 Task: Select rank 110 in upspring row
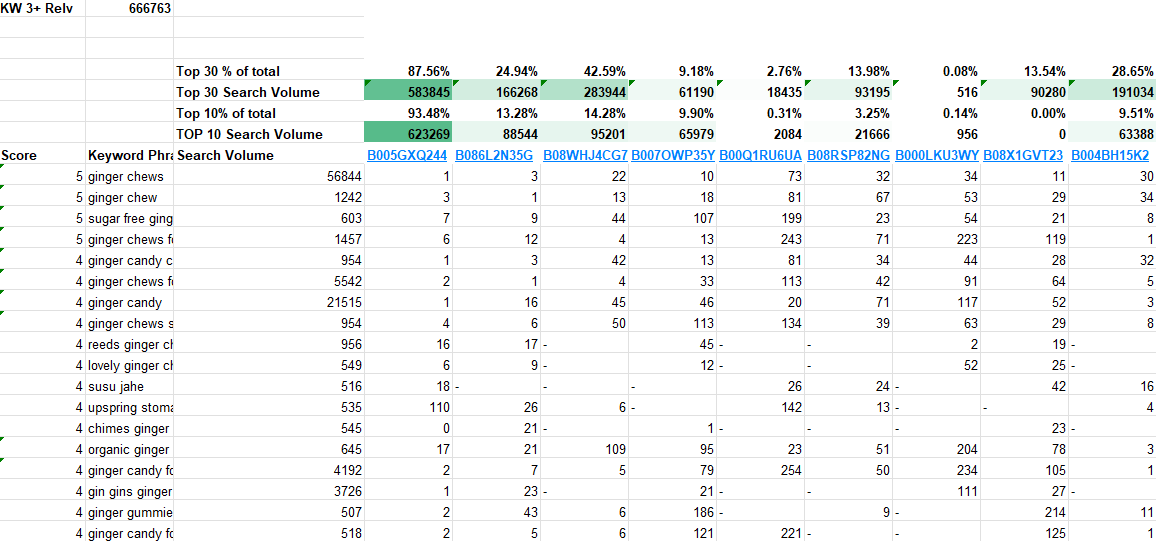408,408
